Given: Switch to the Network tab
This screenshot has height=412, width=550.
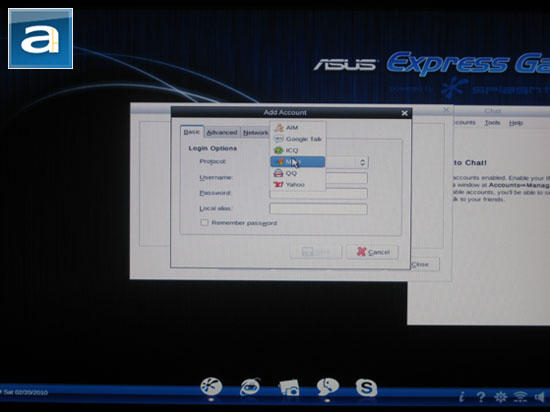Looking at the screenshot, I should (x=255, y=133).
